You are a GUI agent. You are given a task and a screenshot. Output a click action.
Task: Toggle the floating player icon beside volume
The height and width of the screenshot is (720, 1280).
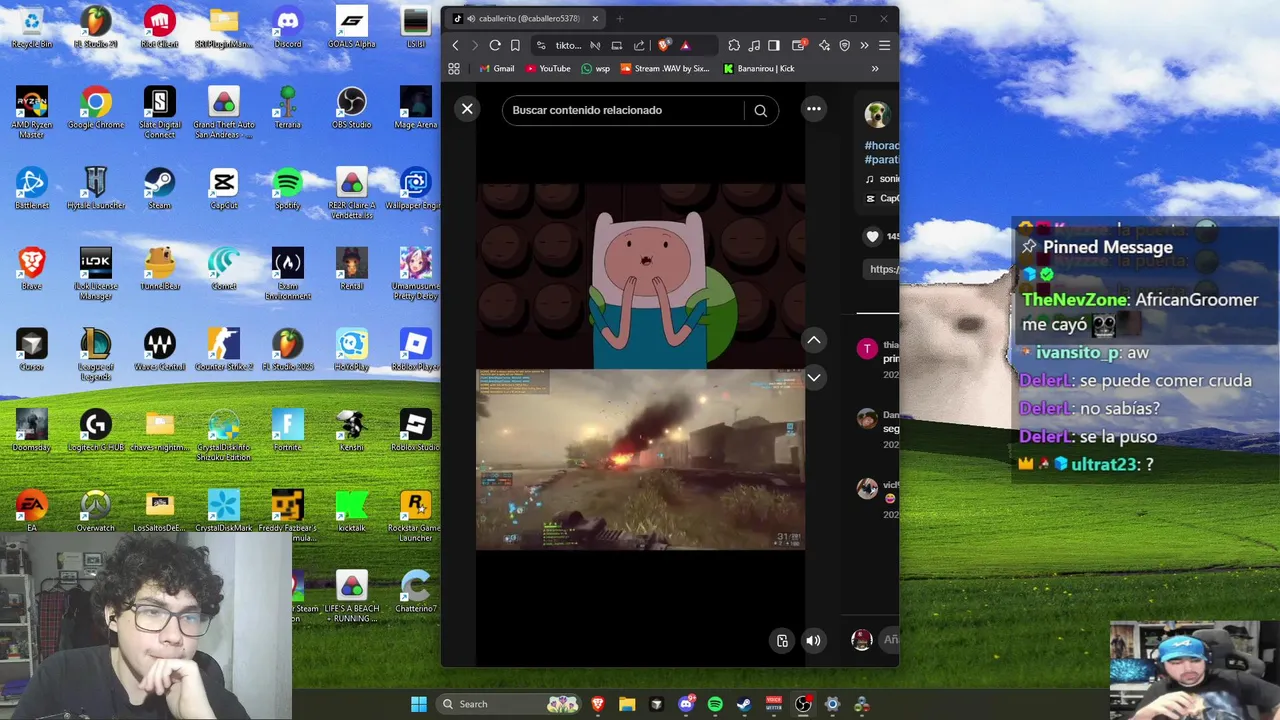(x=782, y=641)
